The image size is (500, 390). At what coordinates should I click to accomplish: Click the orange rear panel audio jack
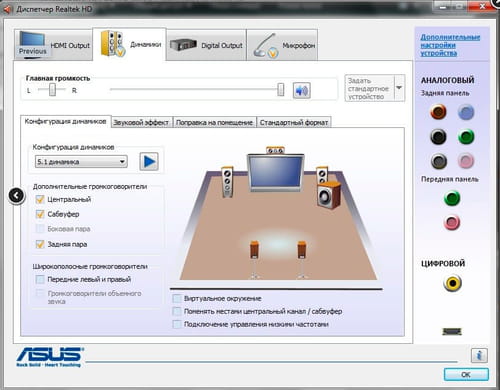(438, 112)
